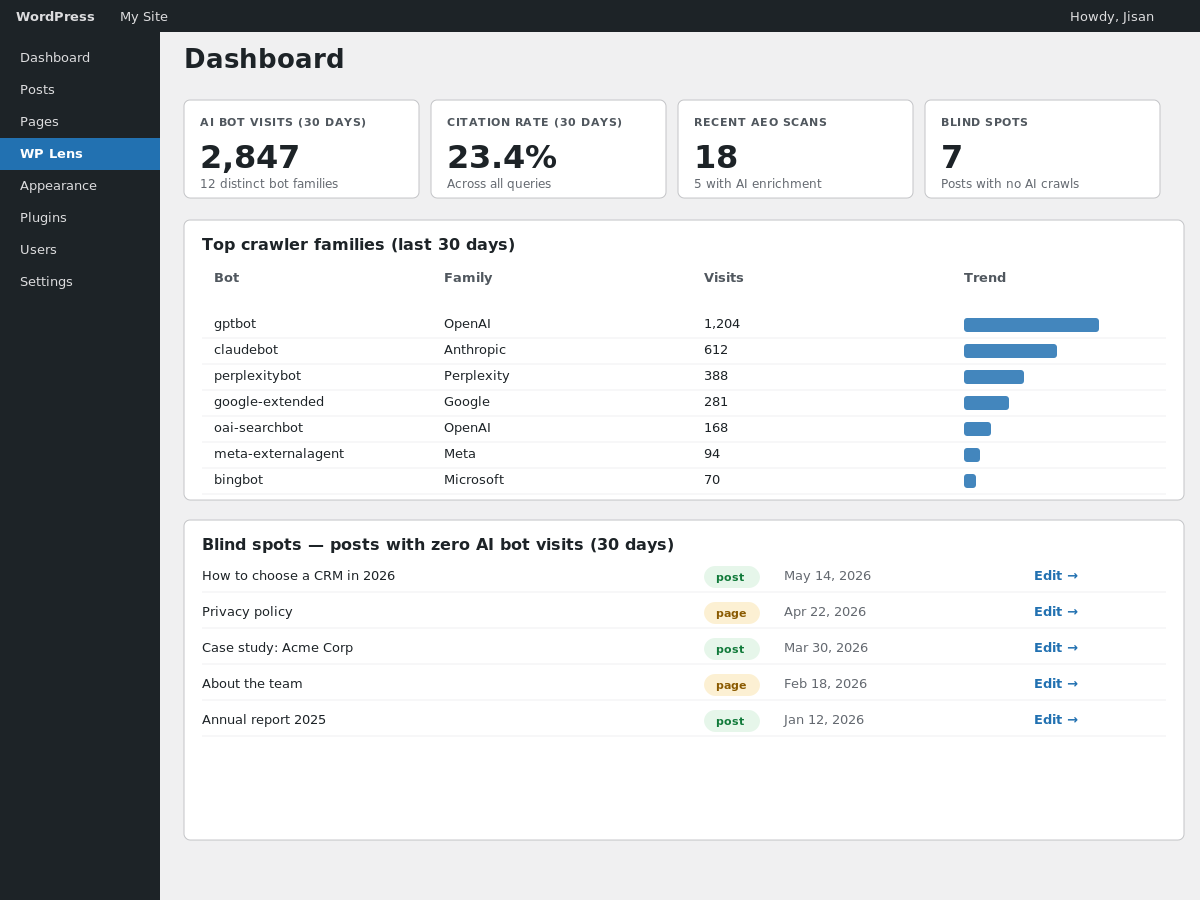Click the Bot column header
Image resolution: width=1200 pixels, height=900 pixels.
[226, 278]
